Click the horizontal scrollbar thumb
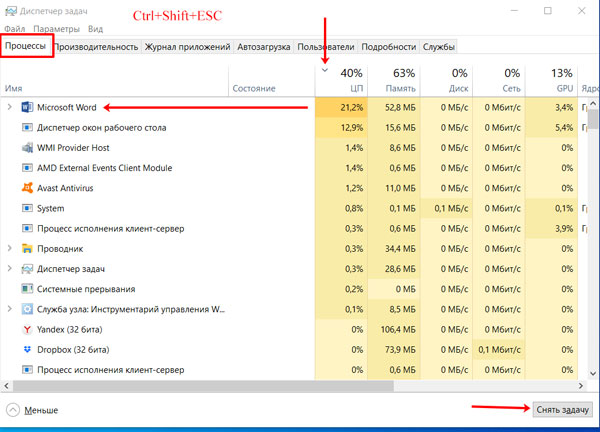Viewport: 600px width, 432px height. [203, 386]
